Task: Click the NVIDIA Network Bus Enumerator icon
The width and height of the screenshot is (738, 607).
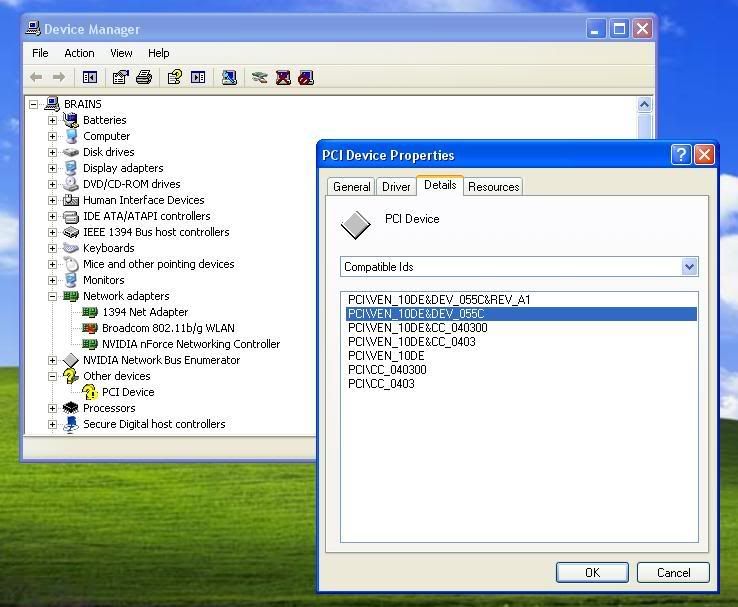Action: [71, 360]
